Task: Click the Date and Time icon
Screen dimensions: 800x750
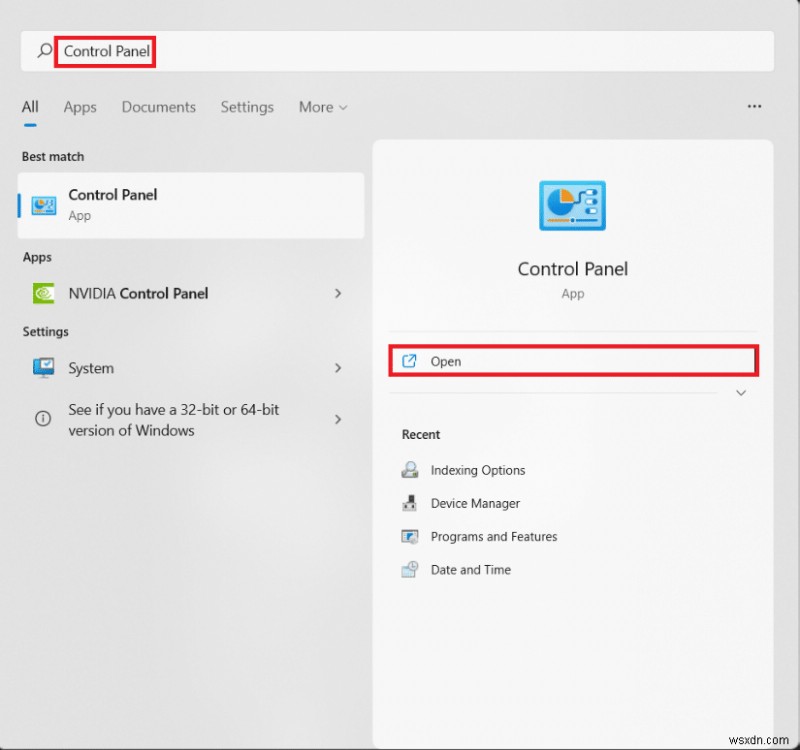Action: point(409,569)
